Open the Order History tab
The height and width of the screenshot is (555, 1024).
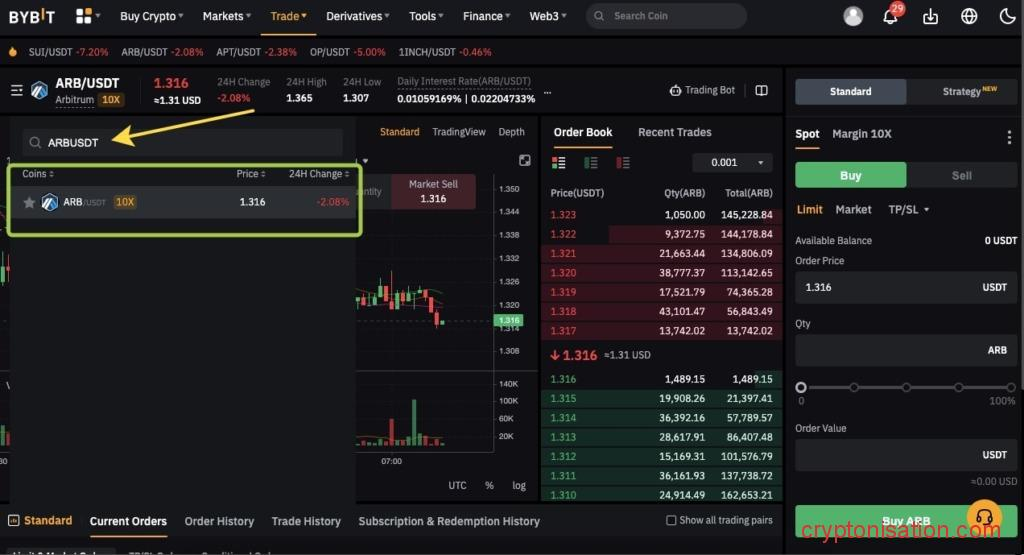[x=219, y=521]
